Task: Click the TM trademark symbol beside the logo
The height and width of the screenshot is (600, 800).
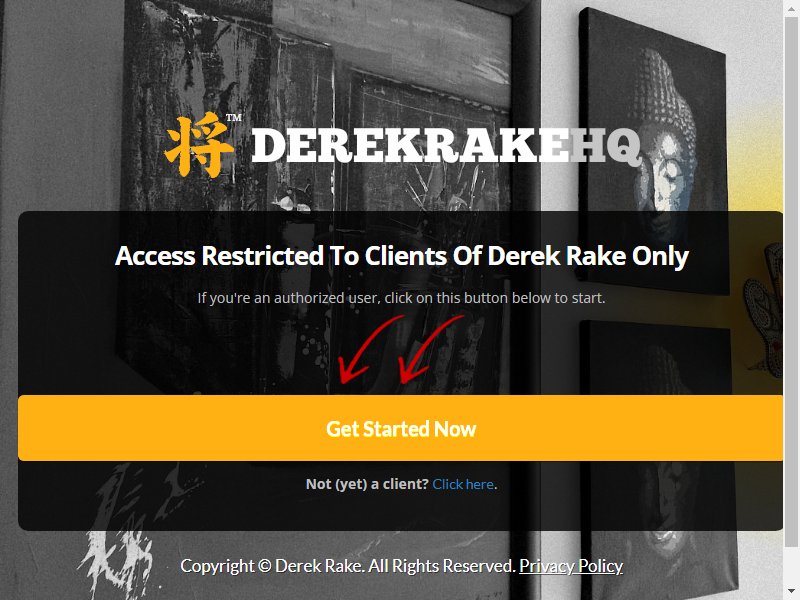Action: point(234,118)
